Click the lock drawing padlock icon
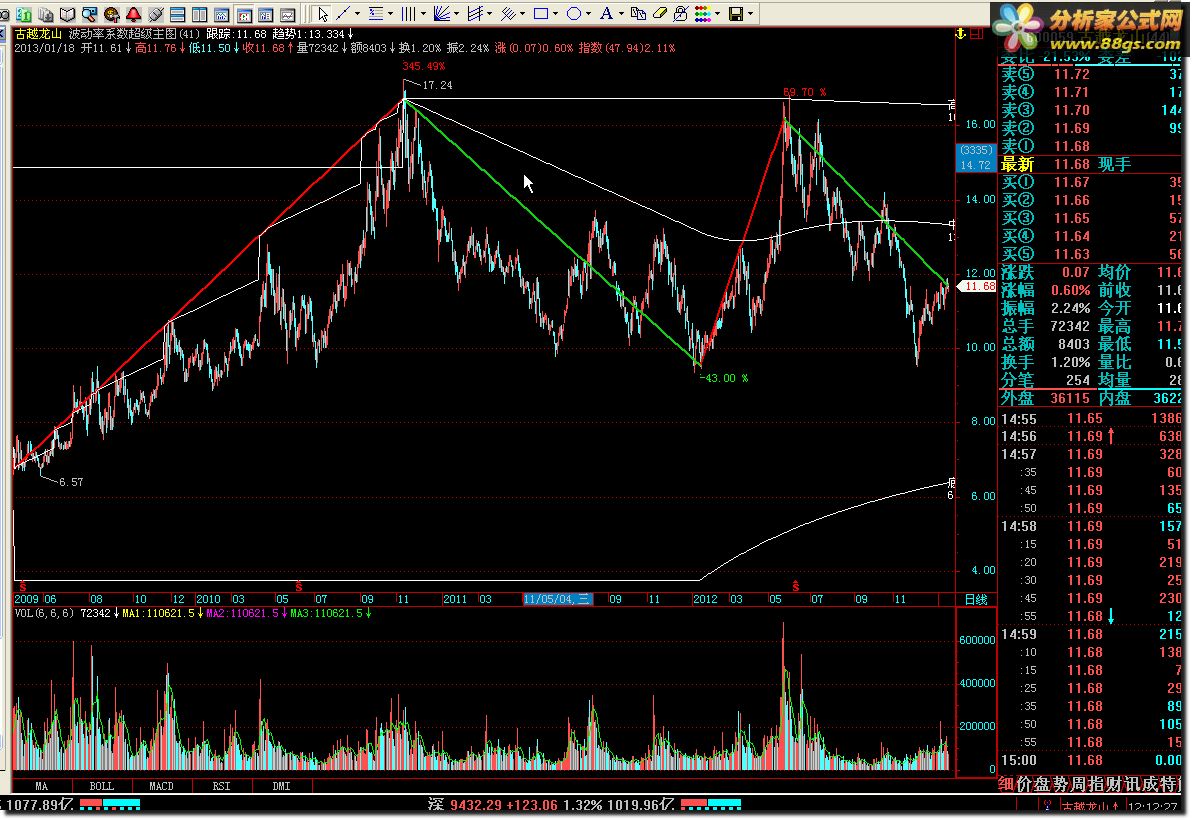This screenshot has height=820, width=1192. (x=681, y=14)
